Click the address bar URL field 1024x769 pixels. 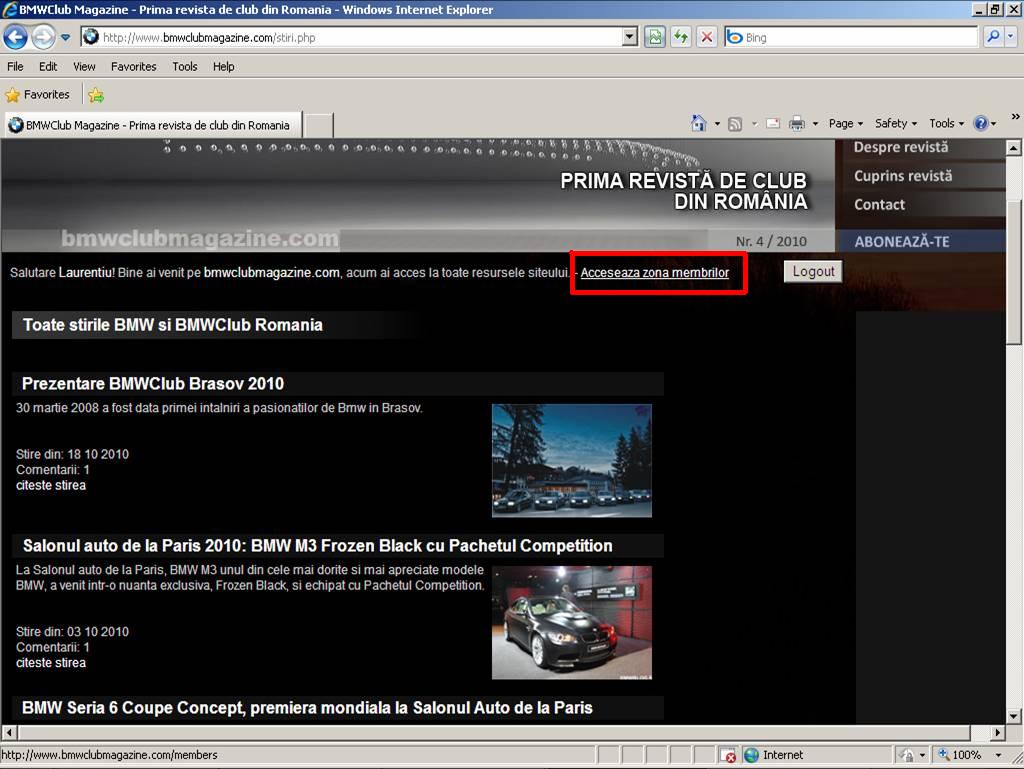point(361,37)
